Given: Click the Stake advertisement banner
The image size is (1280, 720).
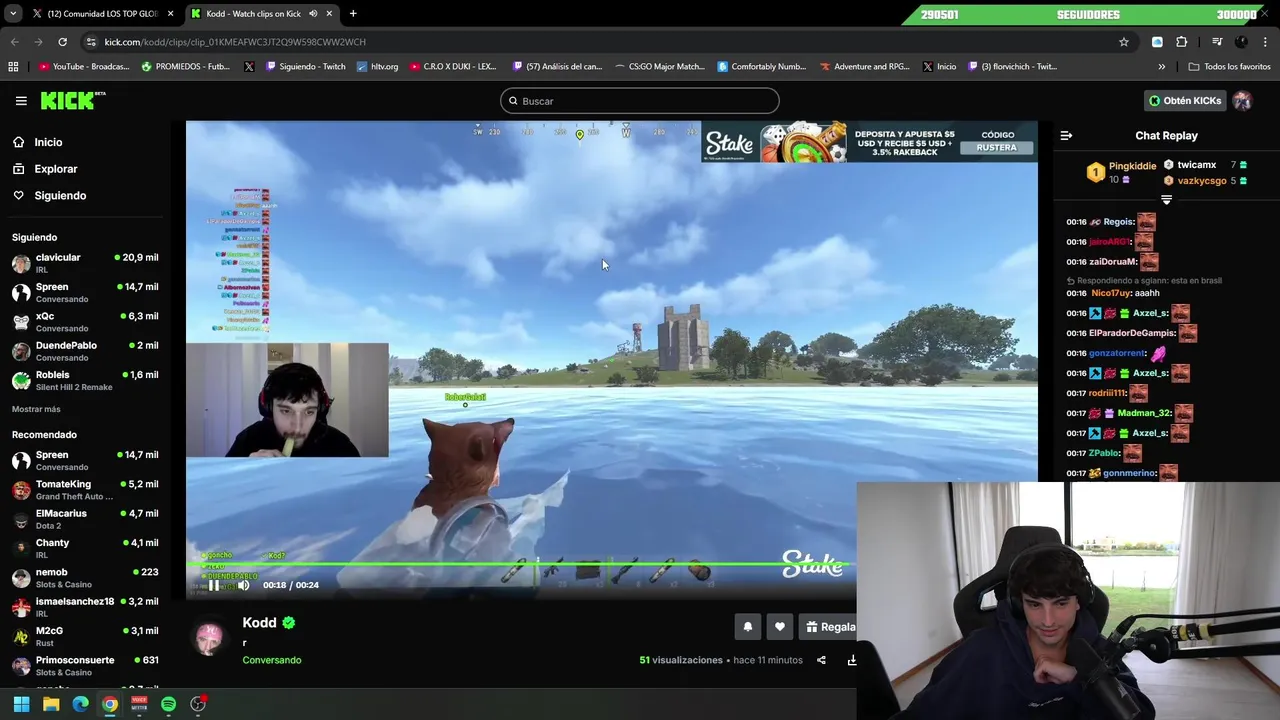Looking at the screenshot, I should point(869,142).
